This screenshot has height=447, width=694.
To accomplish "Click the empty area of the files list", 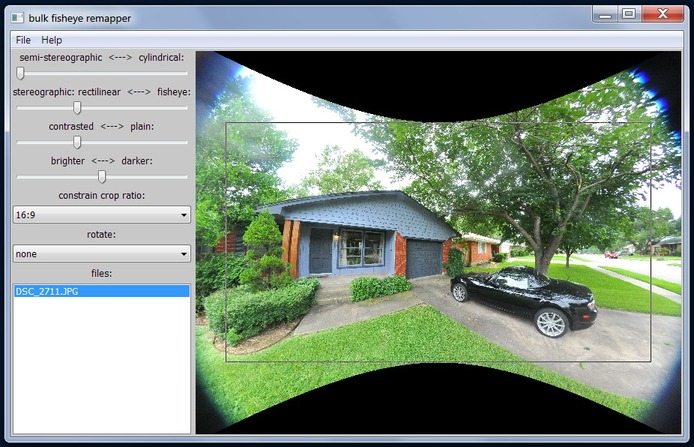I will click(x=100, y=370).
